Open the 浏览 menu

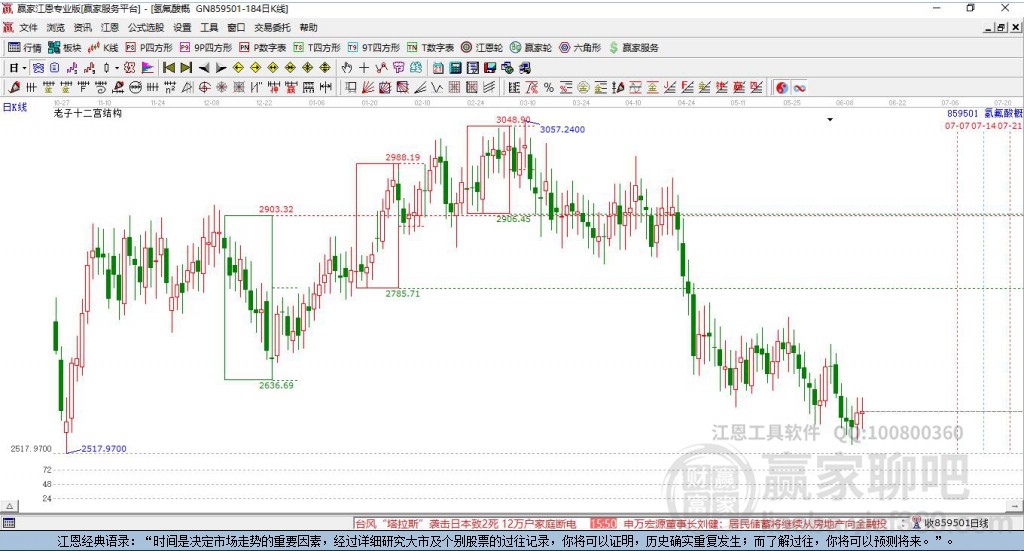(x=56, y=27)
